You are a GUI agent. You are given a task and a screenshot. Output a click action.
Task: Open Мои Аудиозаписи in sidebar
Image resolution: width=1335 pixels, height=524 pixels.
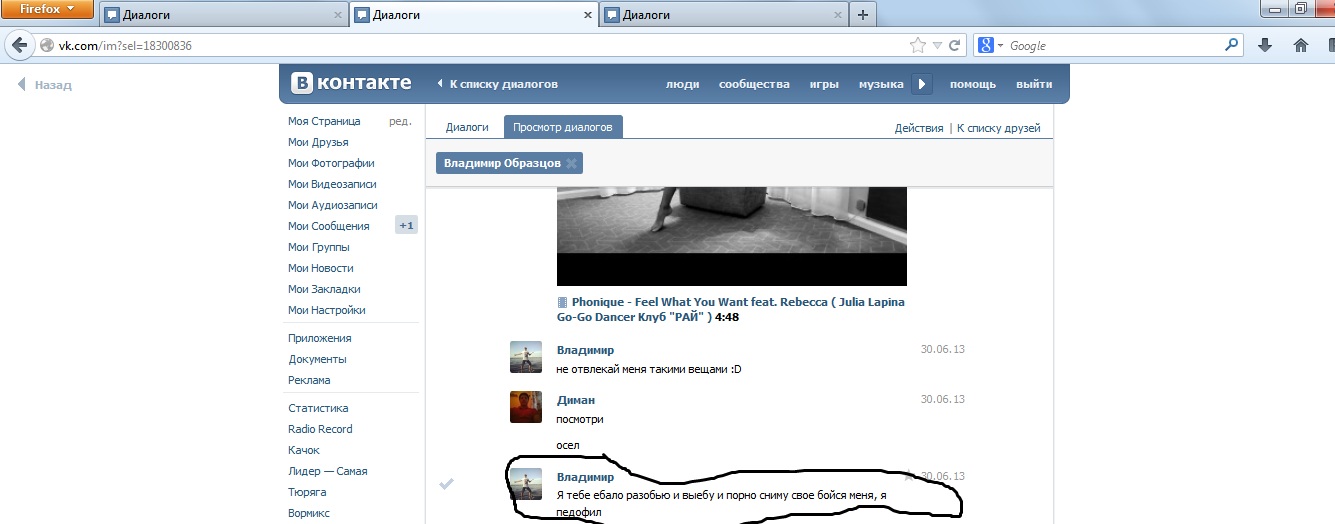coord(333,205)
